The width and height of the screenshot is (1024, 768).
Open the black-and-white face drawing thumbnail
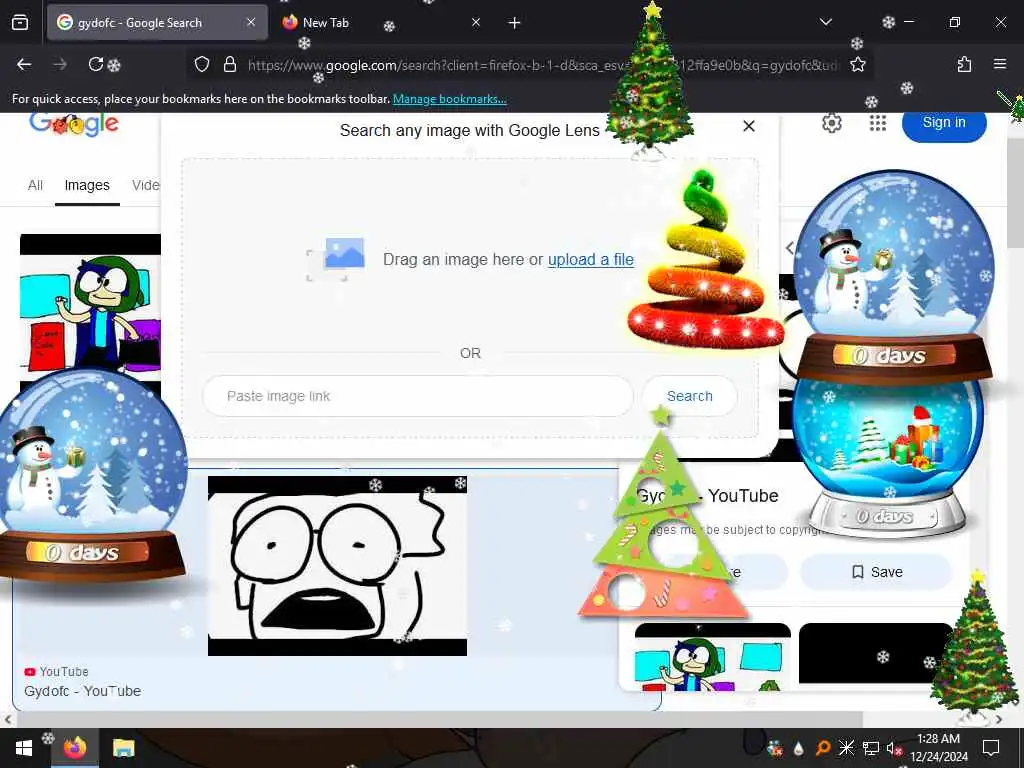(x=337, y=566)
